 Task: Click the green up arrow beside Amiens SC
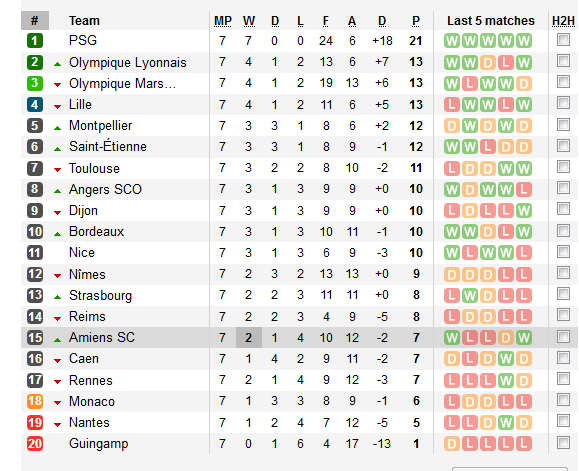click(57, 340)
